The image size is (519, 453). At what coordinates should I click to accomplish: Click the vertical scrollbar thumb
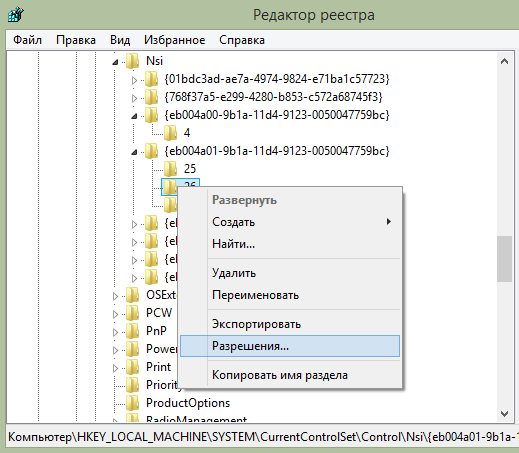point(504,259)
